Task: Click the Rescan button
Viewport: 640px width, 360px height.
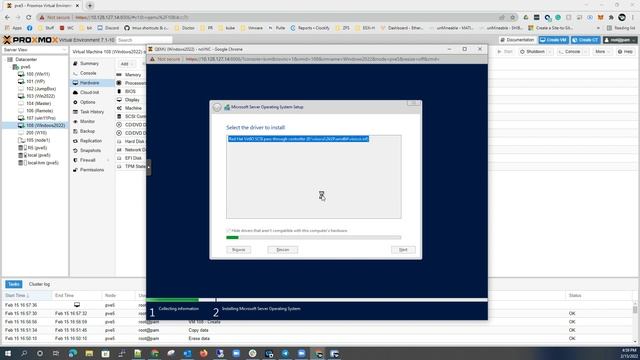Action: (283, 250)
